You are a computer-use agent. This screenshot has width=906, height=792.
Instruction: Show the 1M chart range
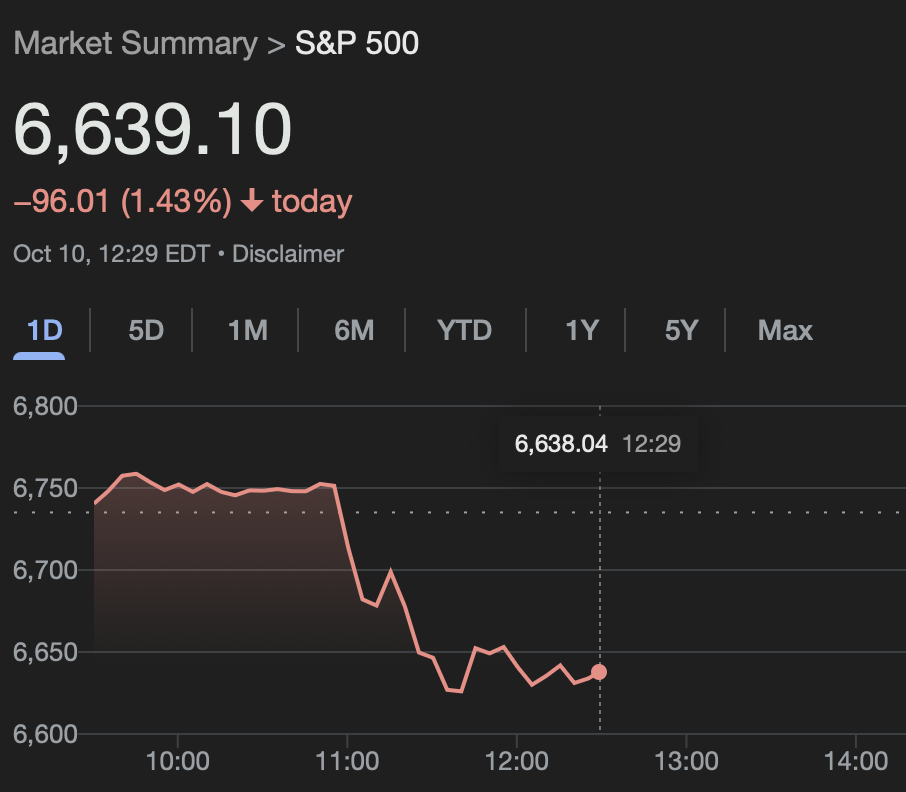point(247,330)
